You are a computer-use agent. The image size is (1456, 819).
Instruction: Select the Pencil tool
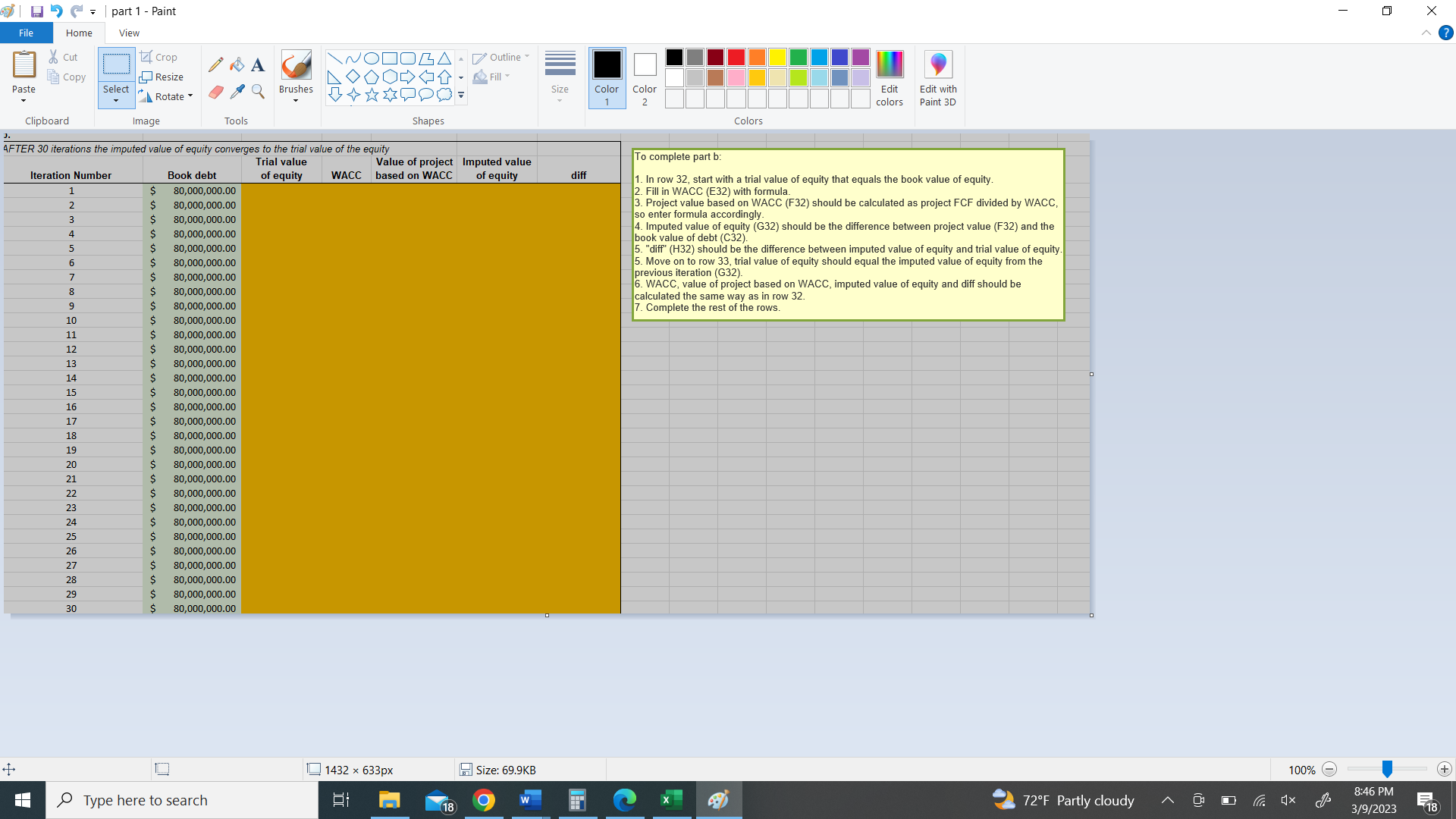215,64
